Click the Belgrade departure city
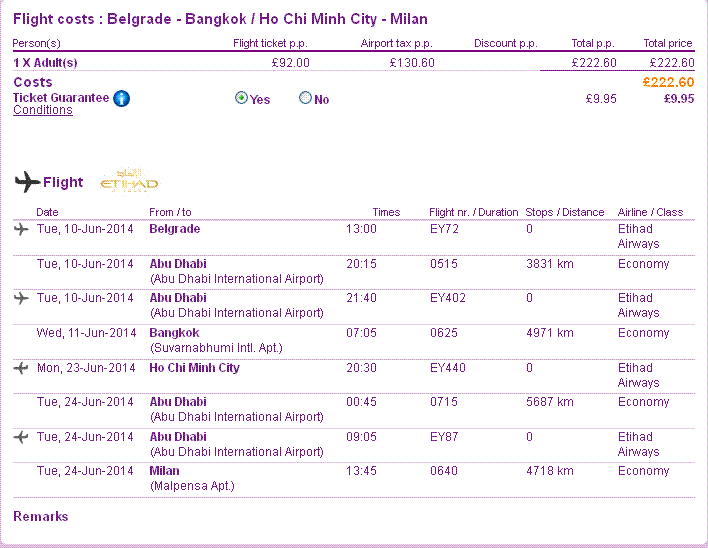The width and height of the screenshot is (708, 548). click(x=174, y=229)
